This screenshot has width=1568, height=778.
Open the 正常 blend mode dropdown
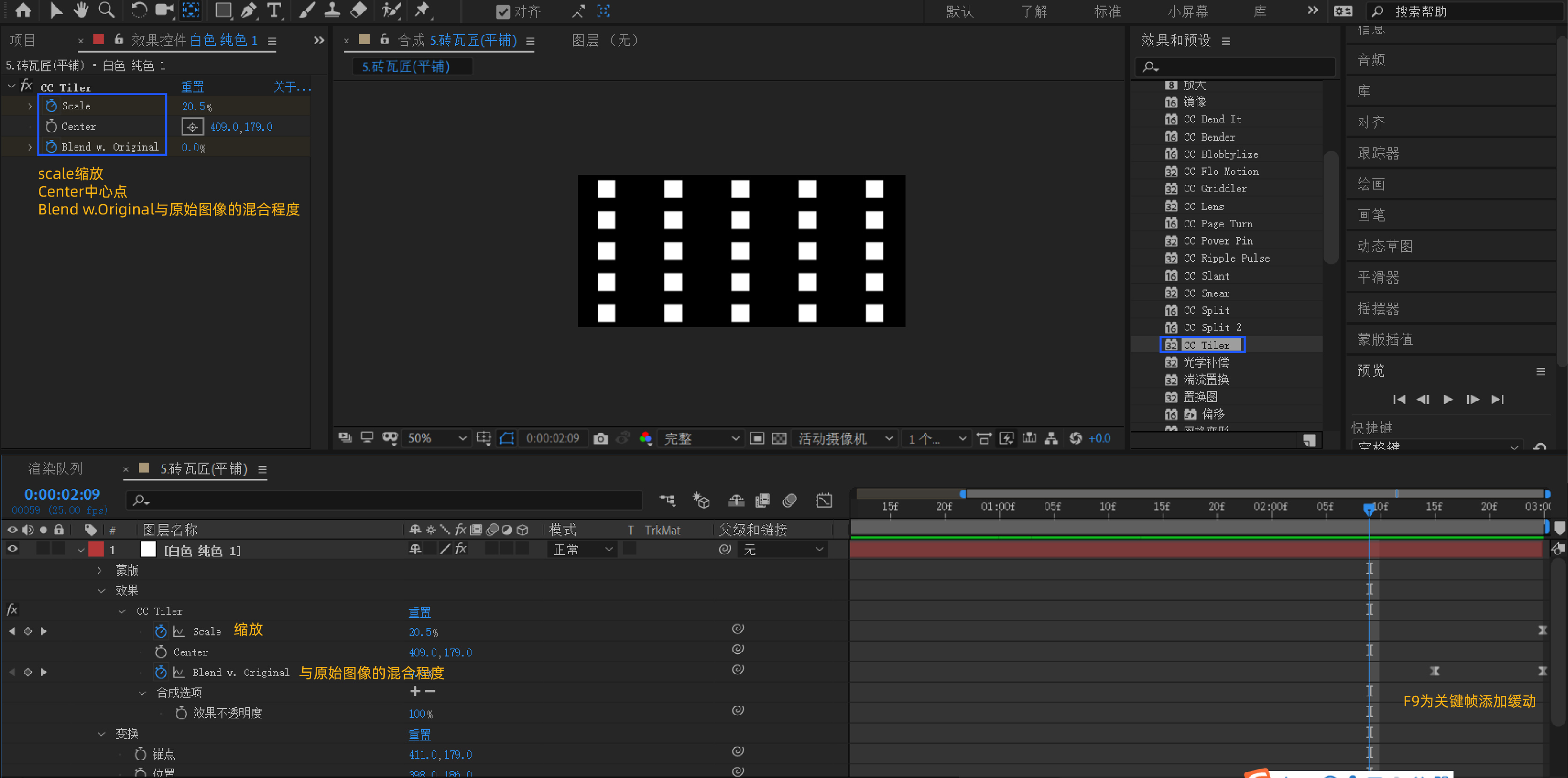(583, 549)
